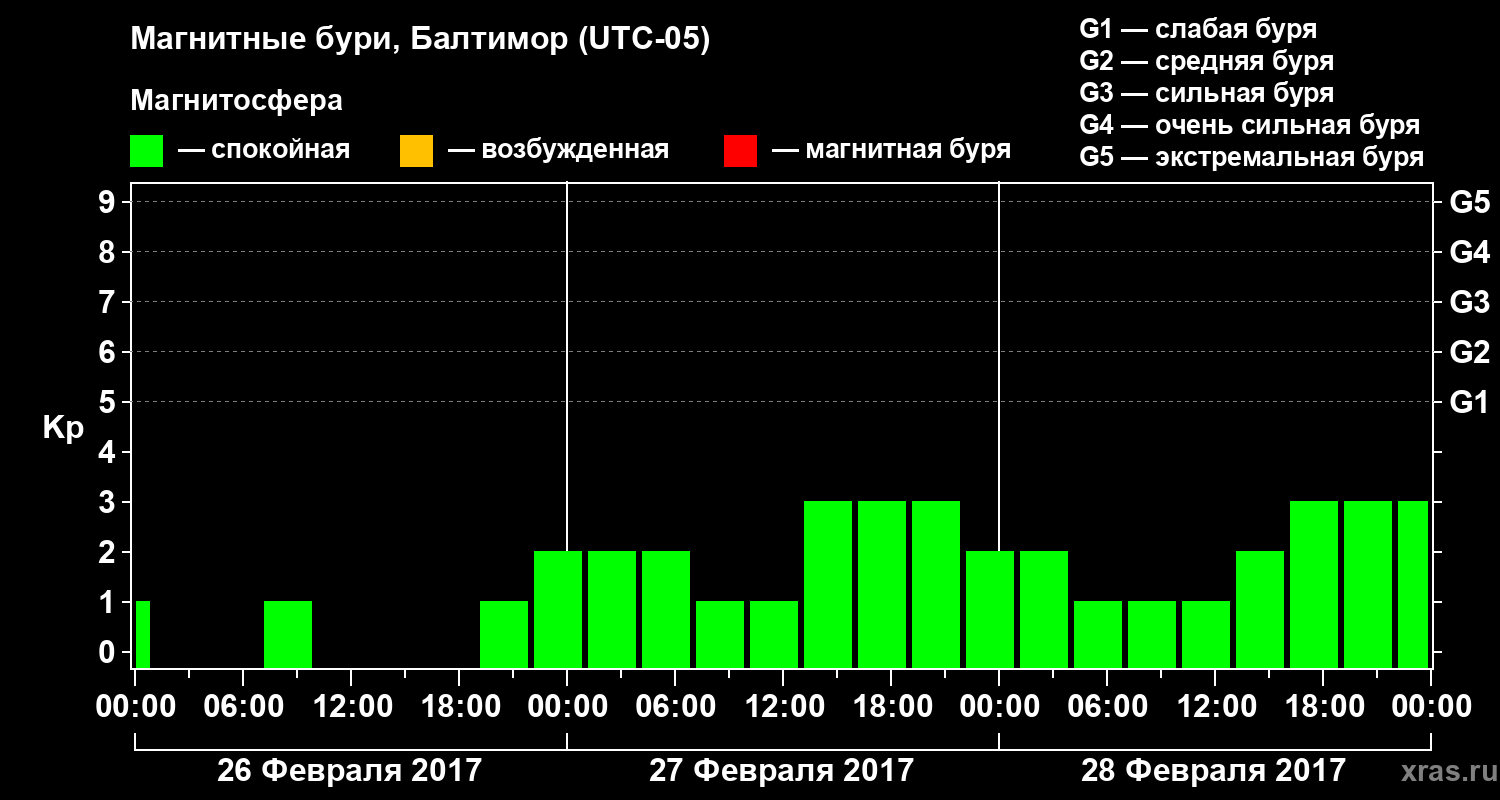
Task: Click the first Kp 3 bar on 27 February
Action: coord(828,584)
